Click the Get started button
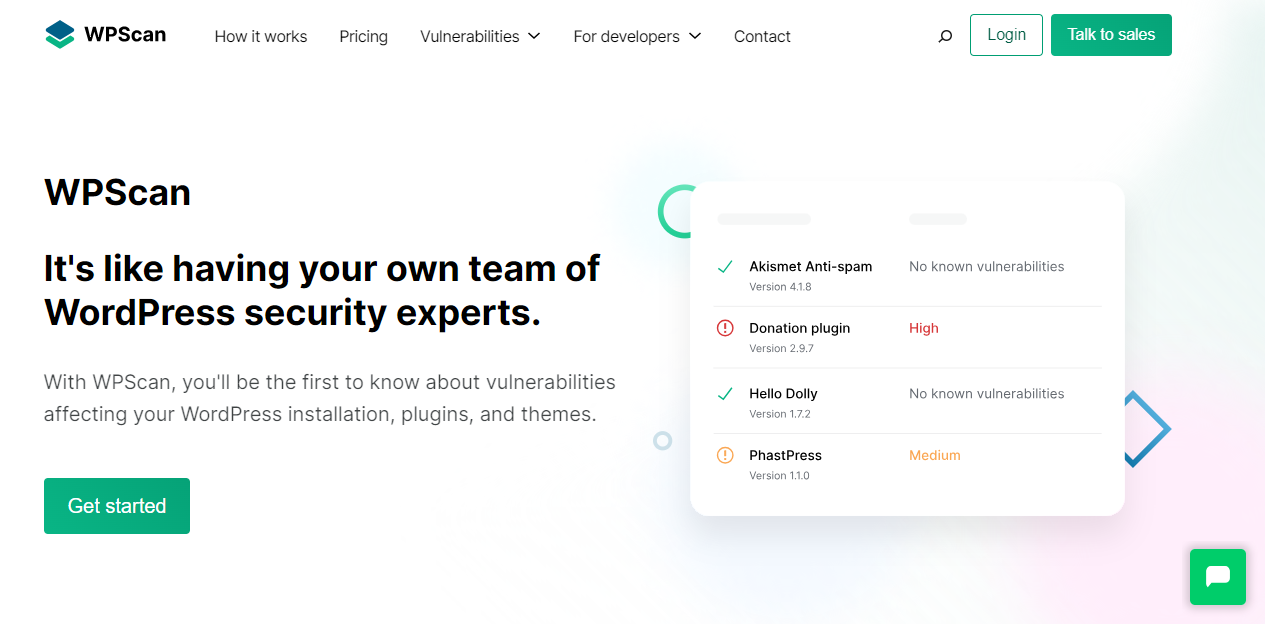This screenshot has width=1265, height=624. pos(116,506)
